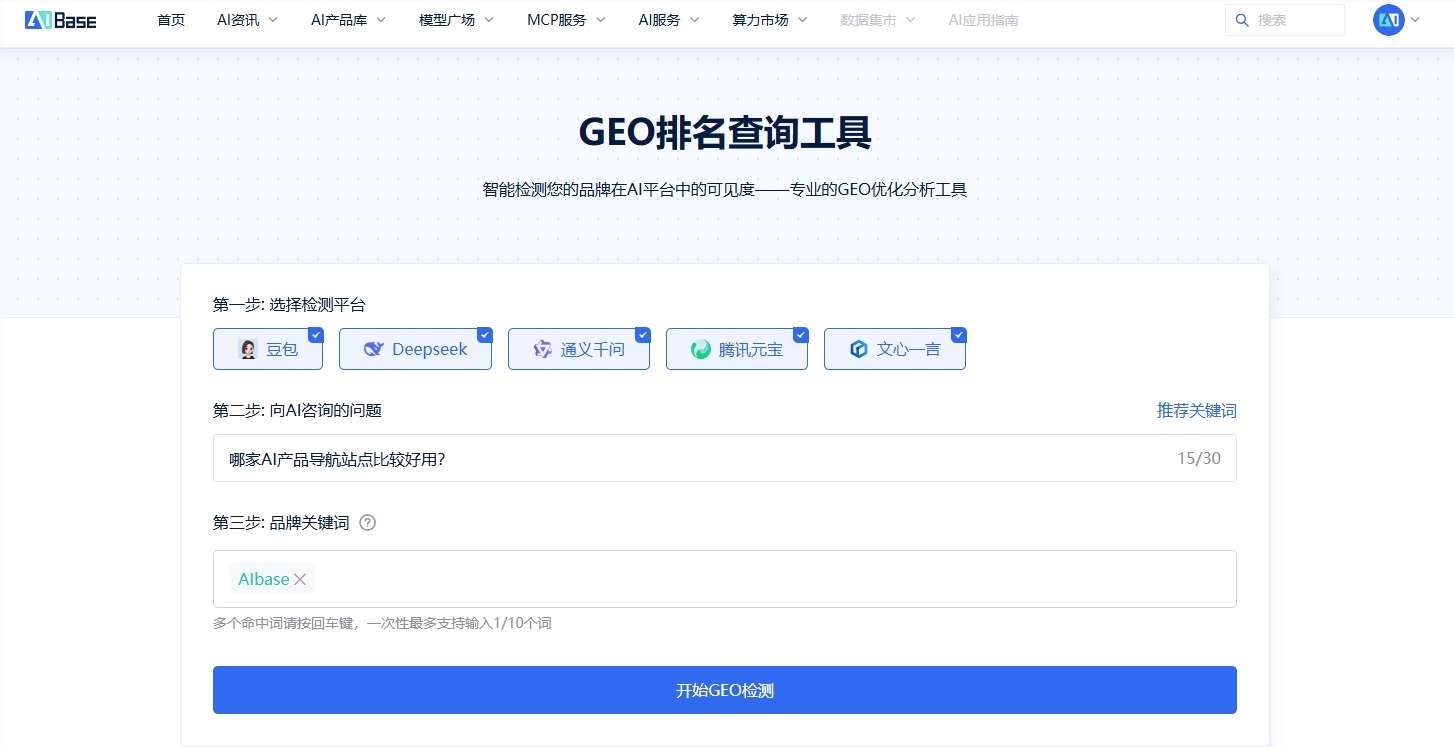The width and height of the screenshot is (1454, 747).
Task: Click the 文心一言 platform icon
Action: coord(858,349)
